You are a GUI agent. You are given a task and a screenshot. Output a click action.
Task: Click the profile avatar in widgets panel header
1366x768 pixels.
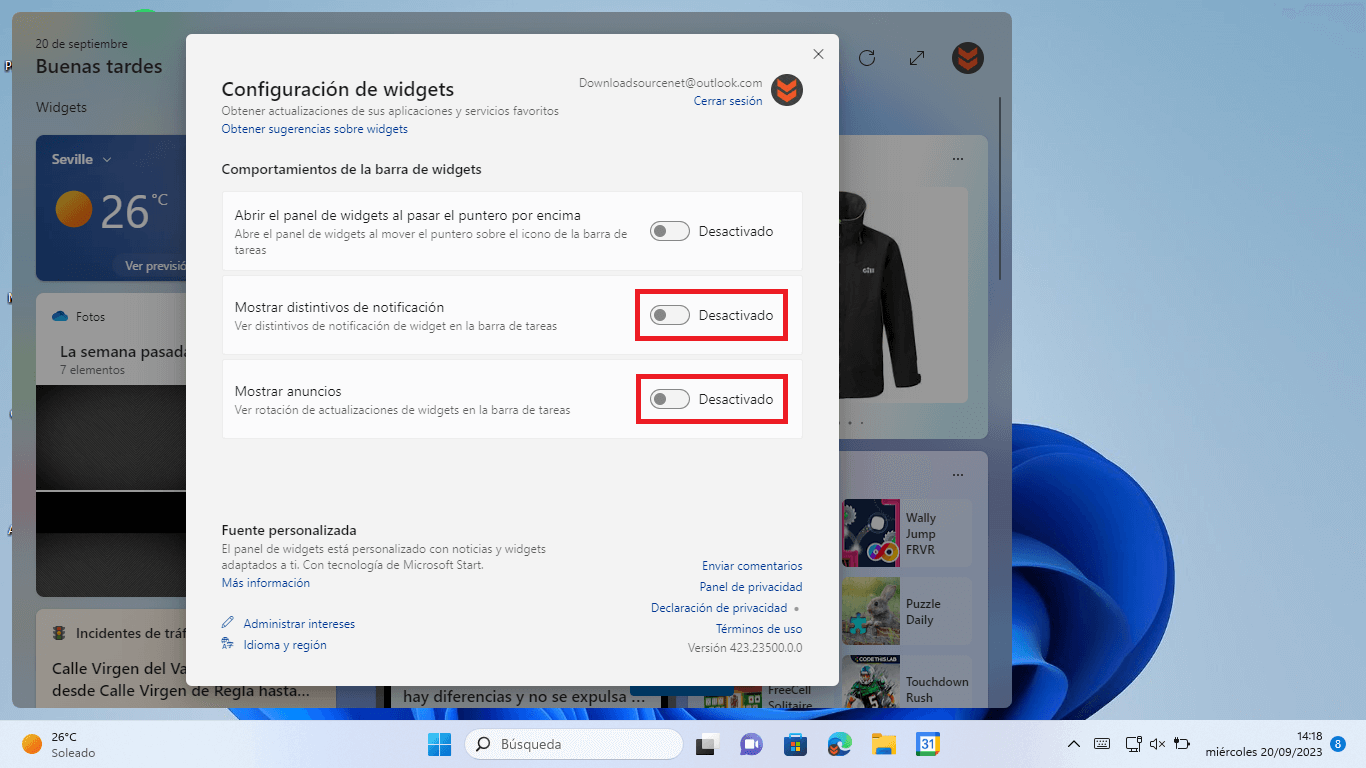click(968, 58)
